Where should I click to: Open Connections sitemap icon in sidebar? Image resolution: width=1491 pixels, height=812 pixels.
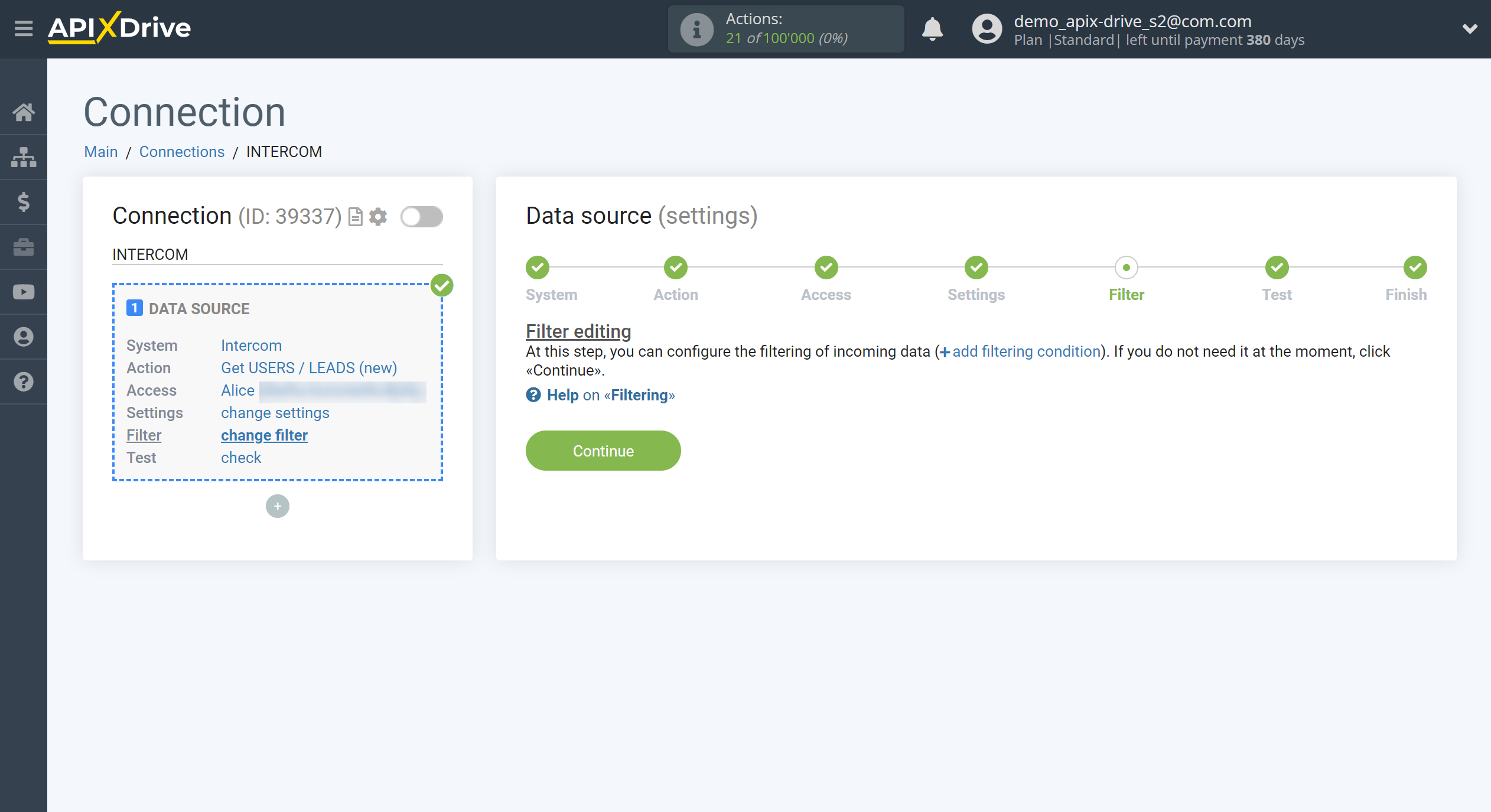(x=24, y=157)
